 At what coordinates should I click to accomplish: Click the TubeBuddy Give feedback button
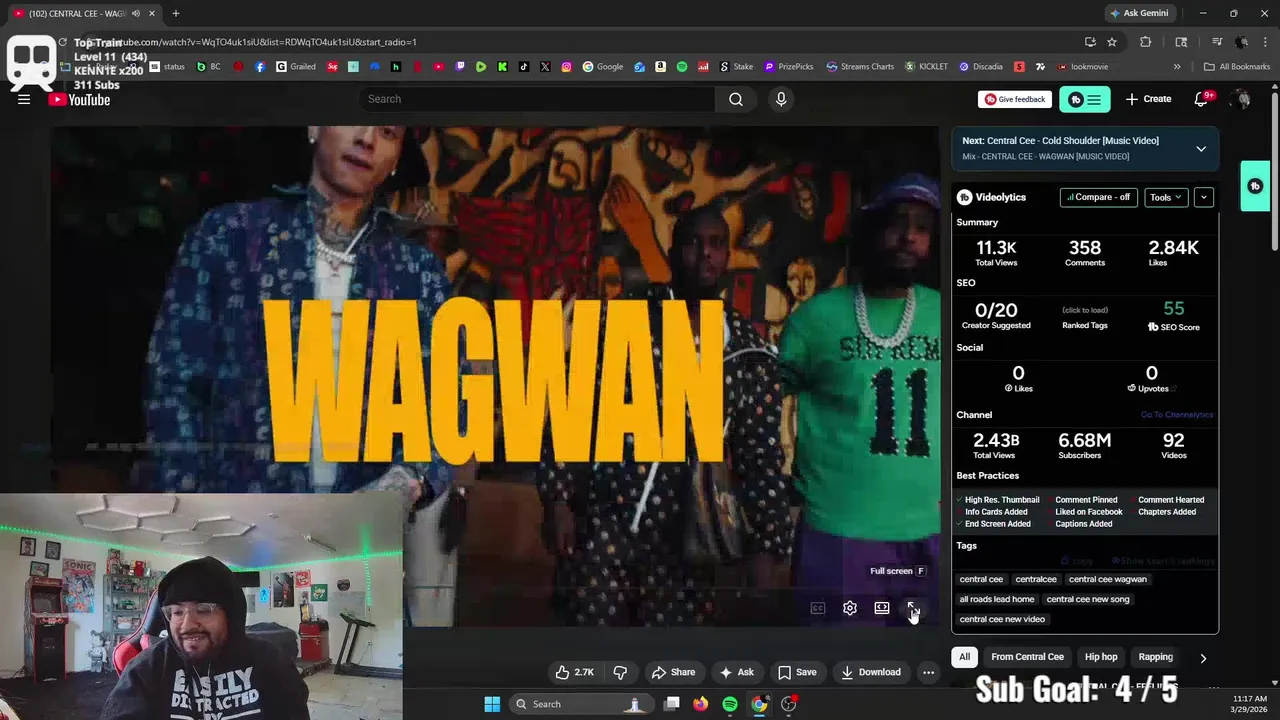(x=1014, y=99)
